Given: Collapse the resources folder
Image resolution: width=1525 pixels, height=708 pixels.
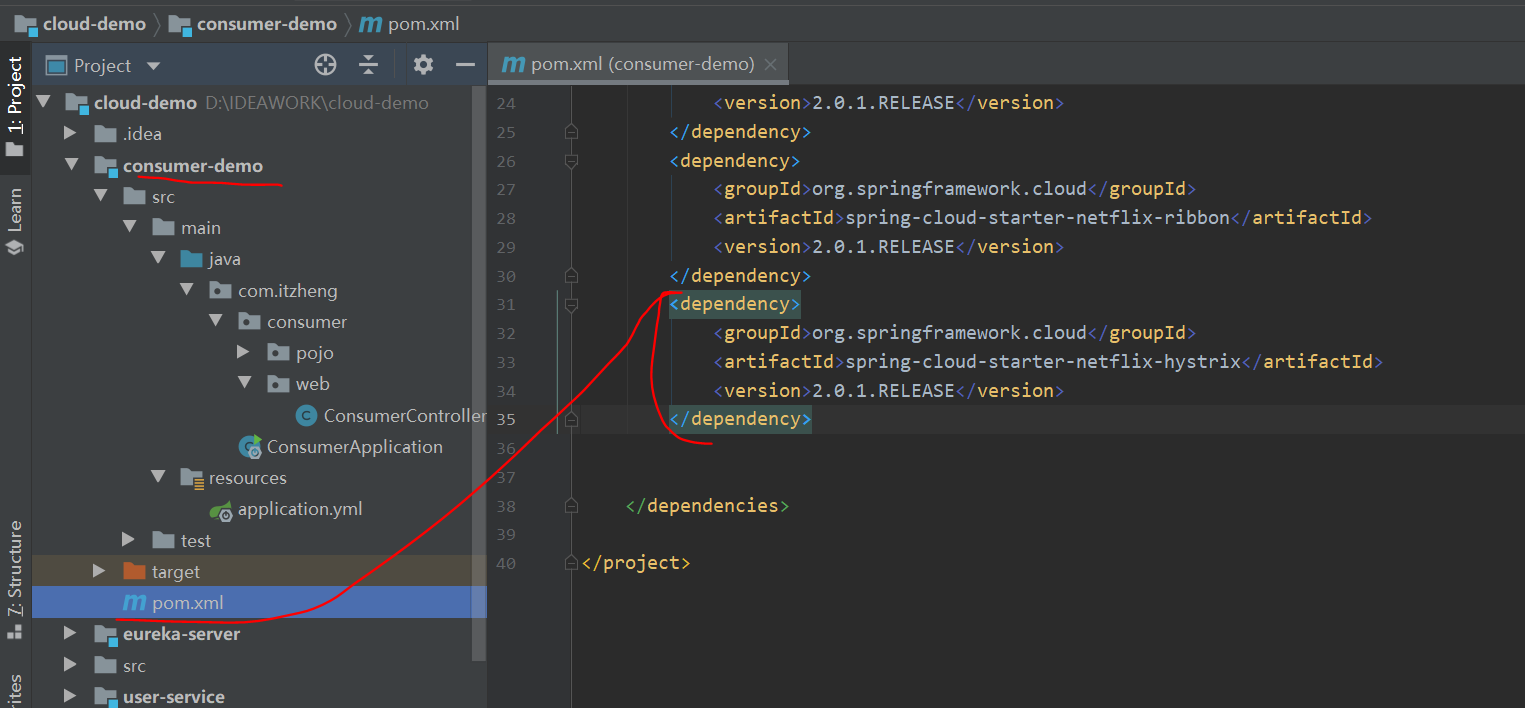Looking at the screenshot, I should click(x=158, y=477).
